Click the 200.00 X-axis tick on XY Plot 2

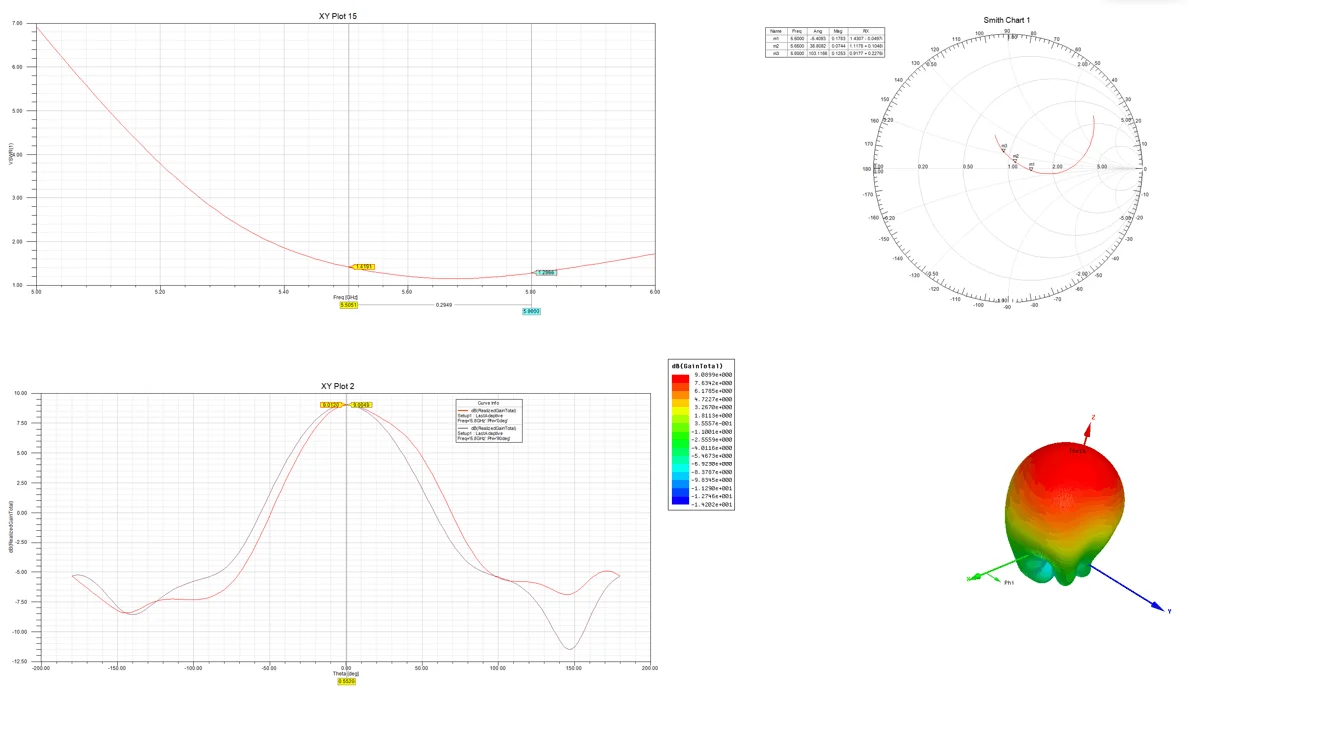[650, 668]
